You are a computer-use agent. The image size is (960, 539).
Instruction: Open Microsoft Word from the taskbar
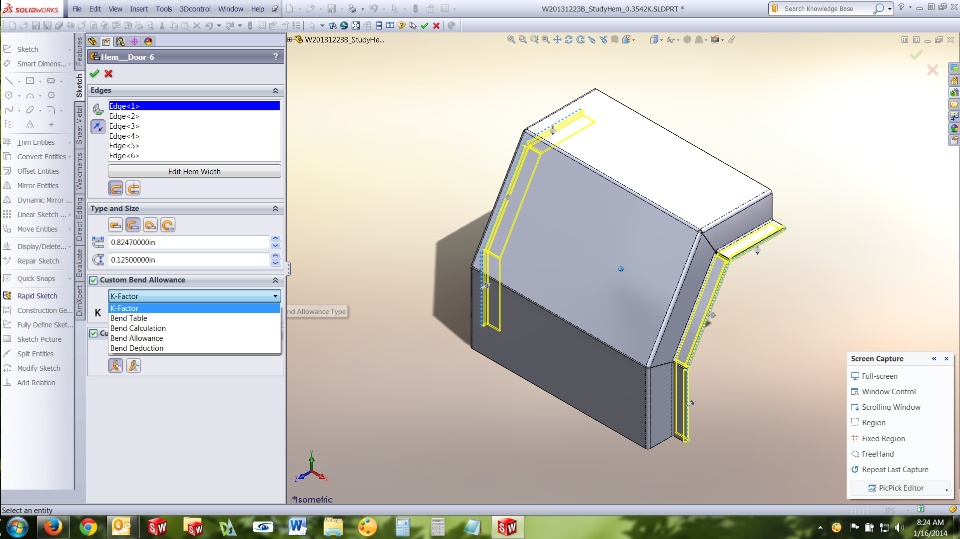pyautogui.click(x=298, y=527)
